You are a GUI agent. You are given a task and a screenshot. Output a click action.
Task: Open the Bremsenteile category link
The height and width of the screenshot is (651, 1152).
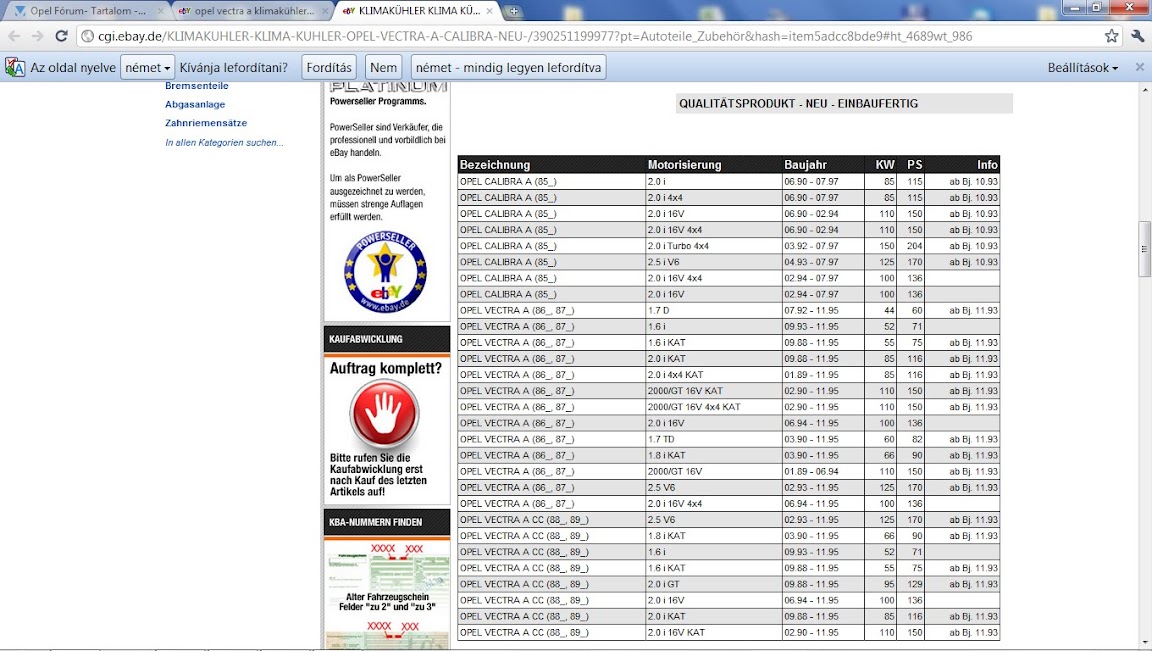point(197,86)
